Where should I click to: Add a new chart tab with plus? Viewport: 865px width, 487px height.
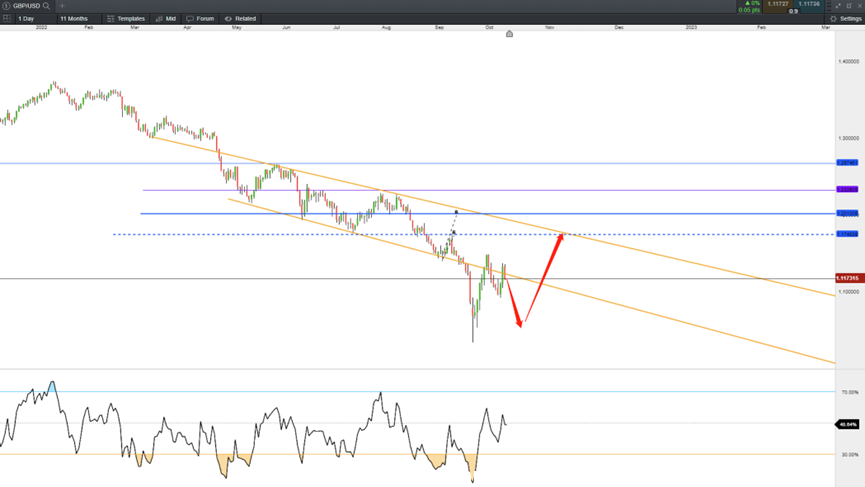[x=62, y=6]
